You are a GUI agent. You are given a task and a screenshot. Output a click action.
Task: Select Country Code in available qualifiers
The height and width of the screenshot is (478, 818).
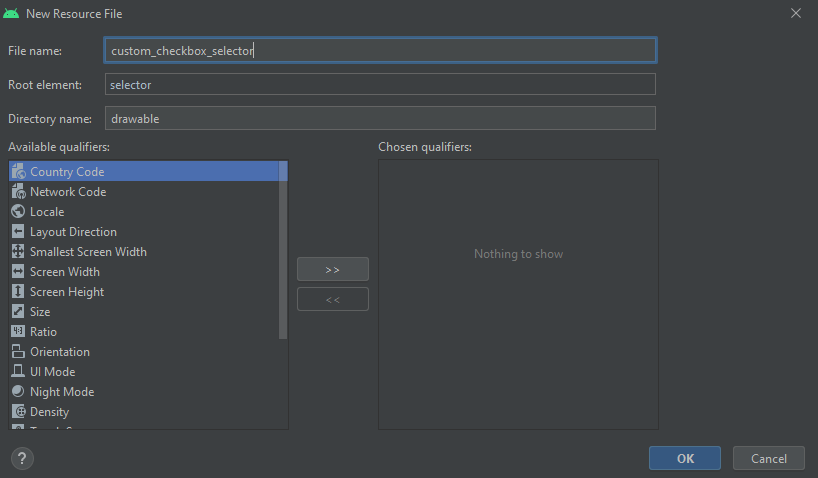tap(144, 171)
